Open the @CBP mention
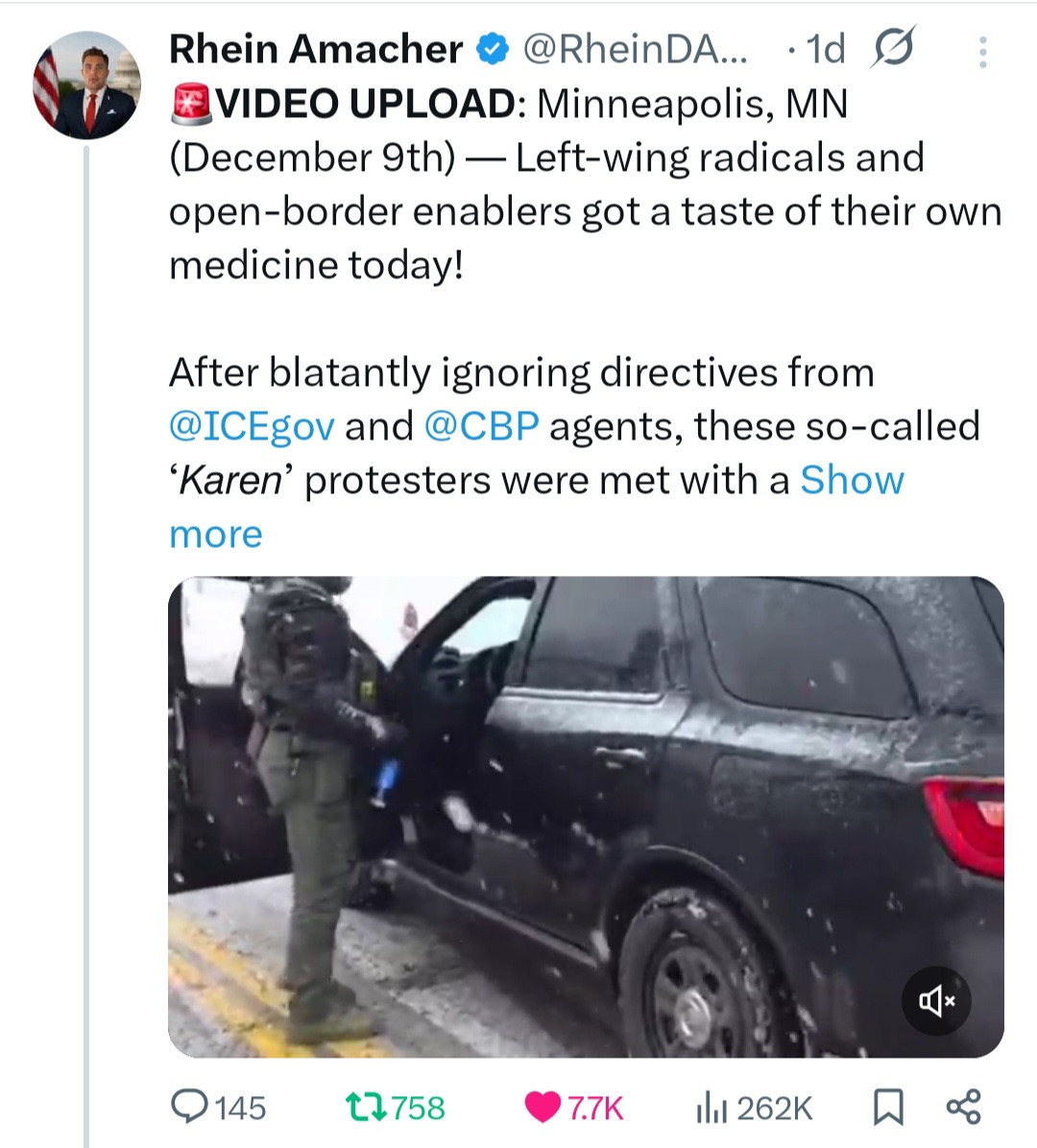The image size is (1037, 1148). [481, 426]
